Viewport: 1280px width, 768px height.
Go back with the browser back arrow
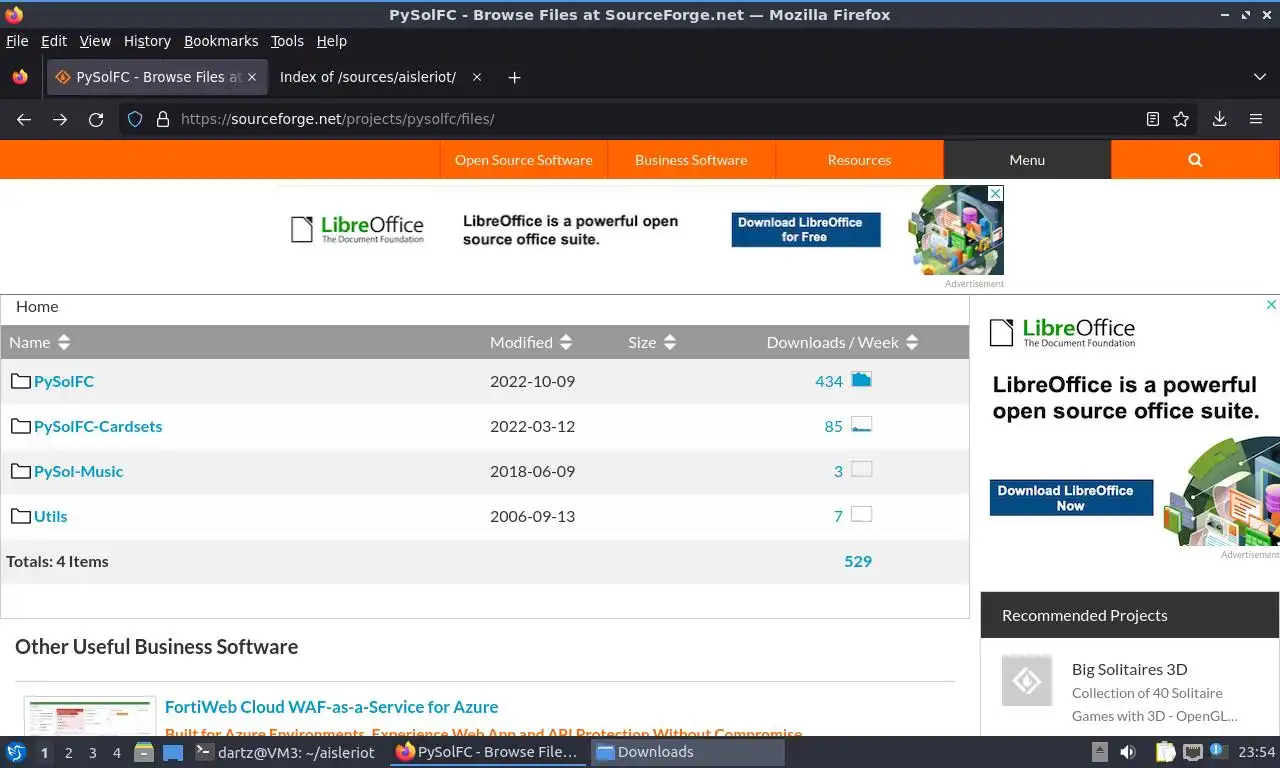pyautogui.click(x=24, y=119)
